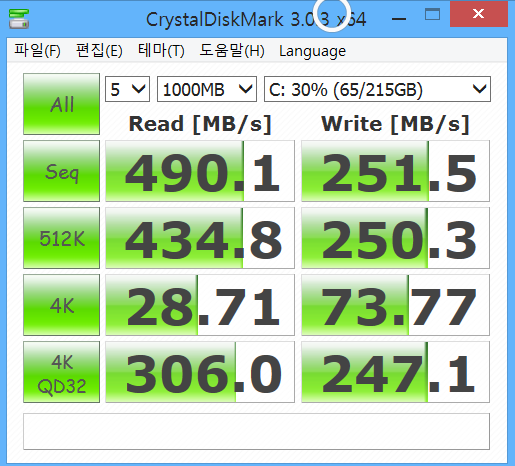Viewport: 515px width, 466px height.
Task: Expand the 1000MB test size dropdown
Action: pyautogui.click(x=207, y=89)
